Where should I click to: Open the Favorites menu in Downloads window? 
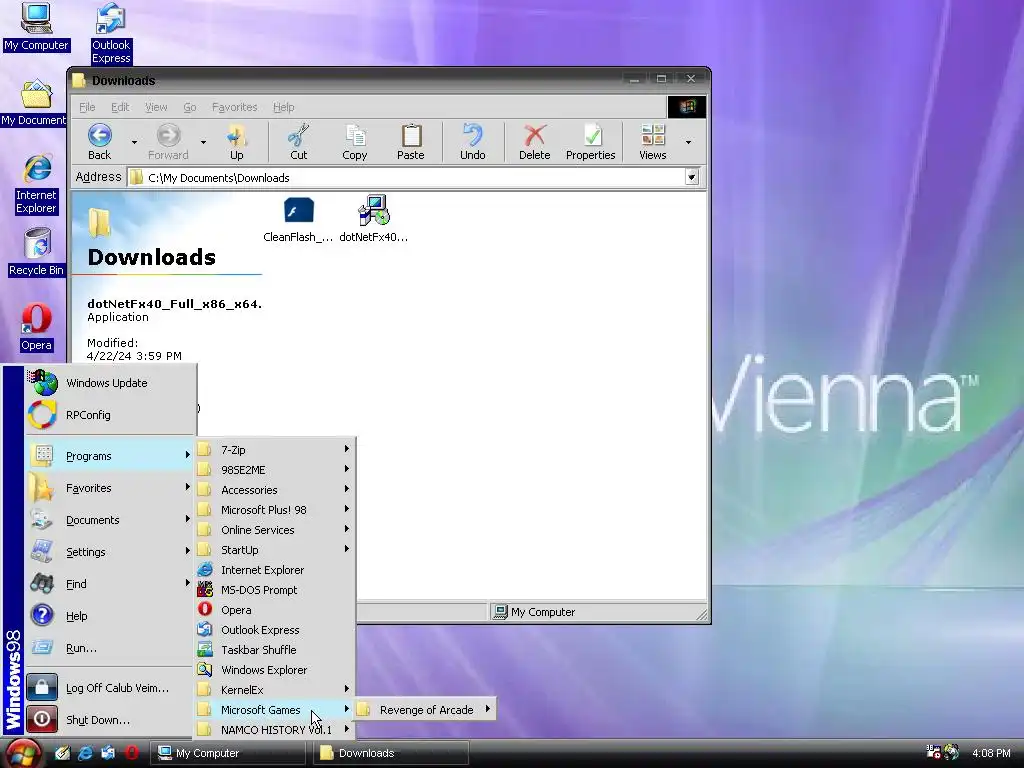[x=234, y=107]
